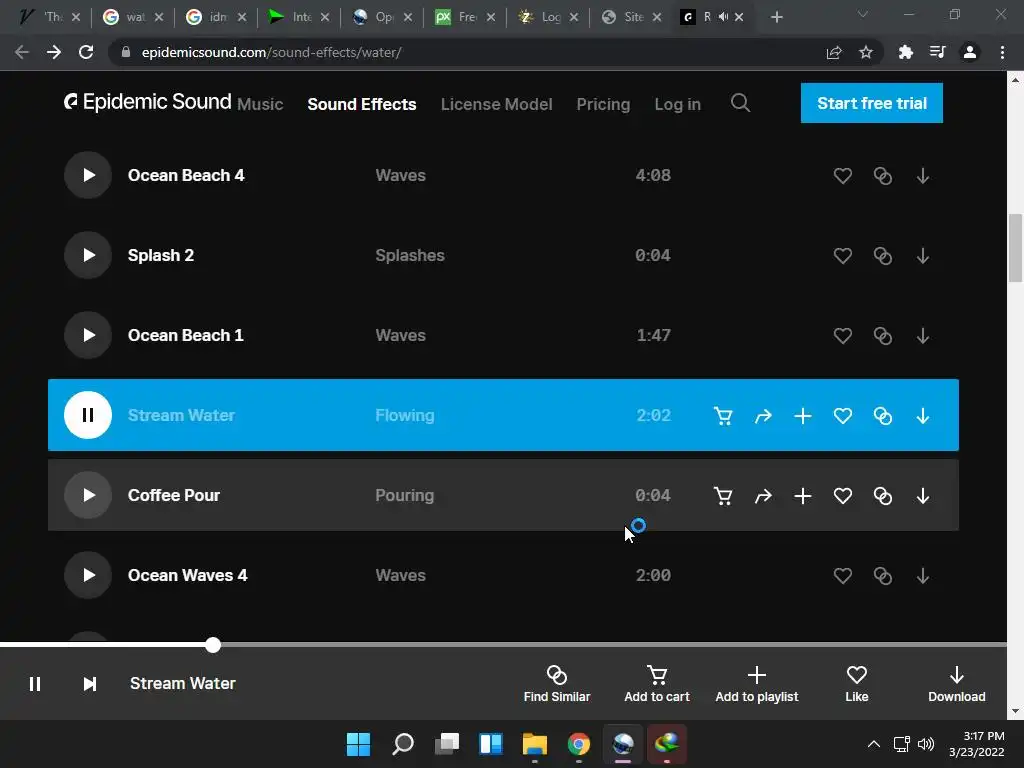Viewport: 1024px width, 768px height.
Task: Add Stream Water to playlist via plus icon
Action: pyautogui.click(x=803, y=416)
